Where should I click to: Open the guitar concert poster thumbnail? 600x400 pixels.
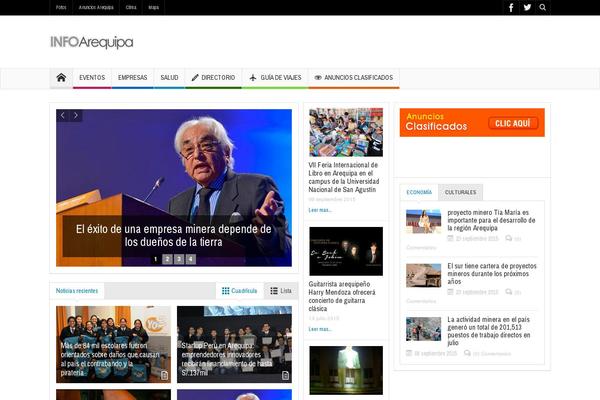point(346,251)
